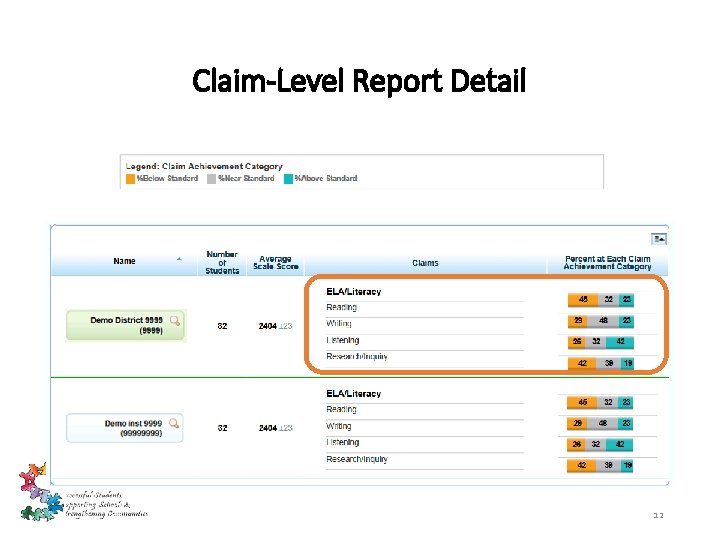Click Demo Inst's student count 32
The image size is (720, 540).
pos(222,428)
